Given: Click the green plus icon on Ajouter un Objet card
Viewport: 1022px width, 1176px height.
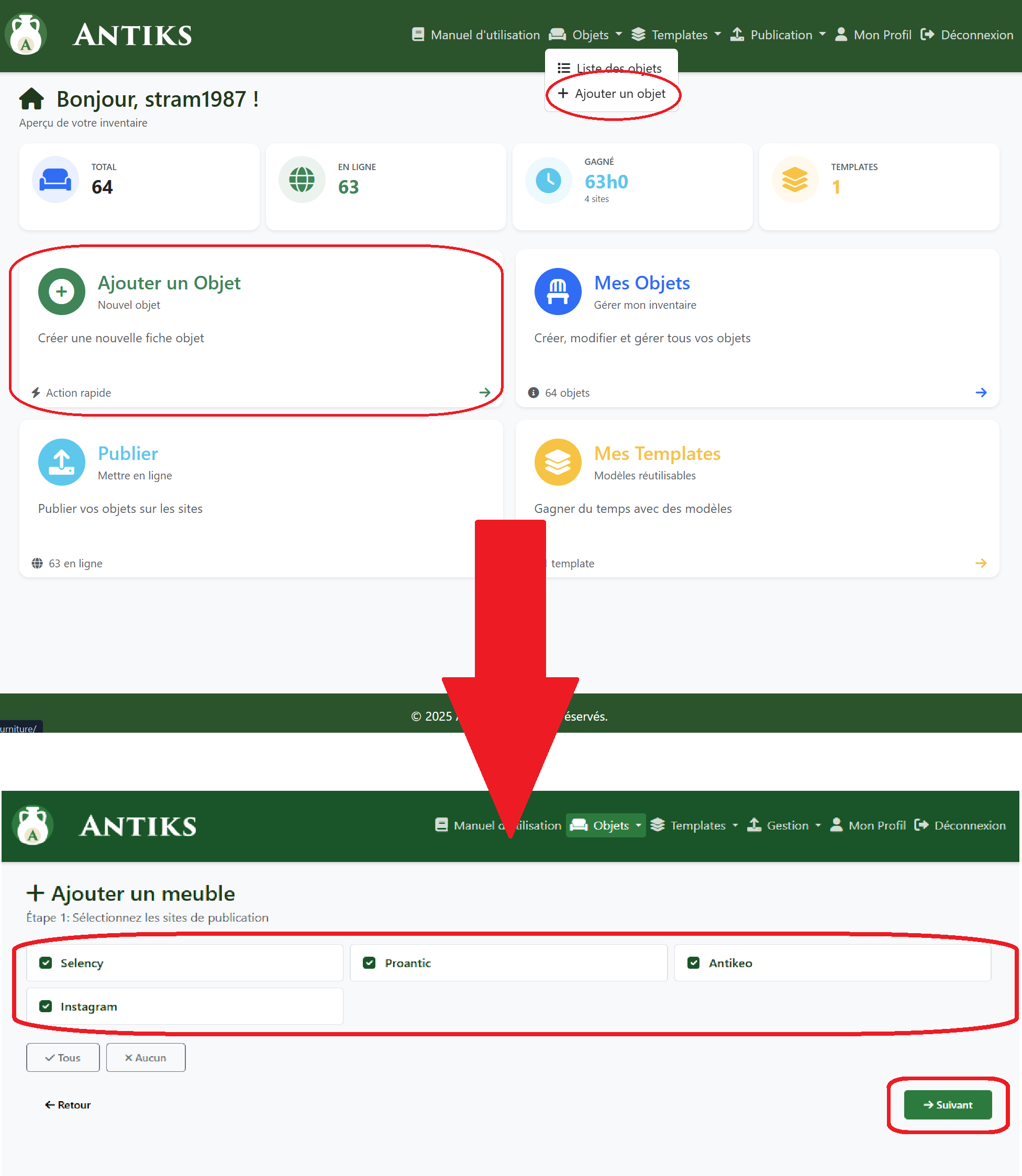Looking at the screenshot, I should pyautogui.click(x=62, y=292).
